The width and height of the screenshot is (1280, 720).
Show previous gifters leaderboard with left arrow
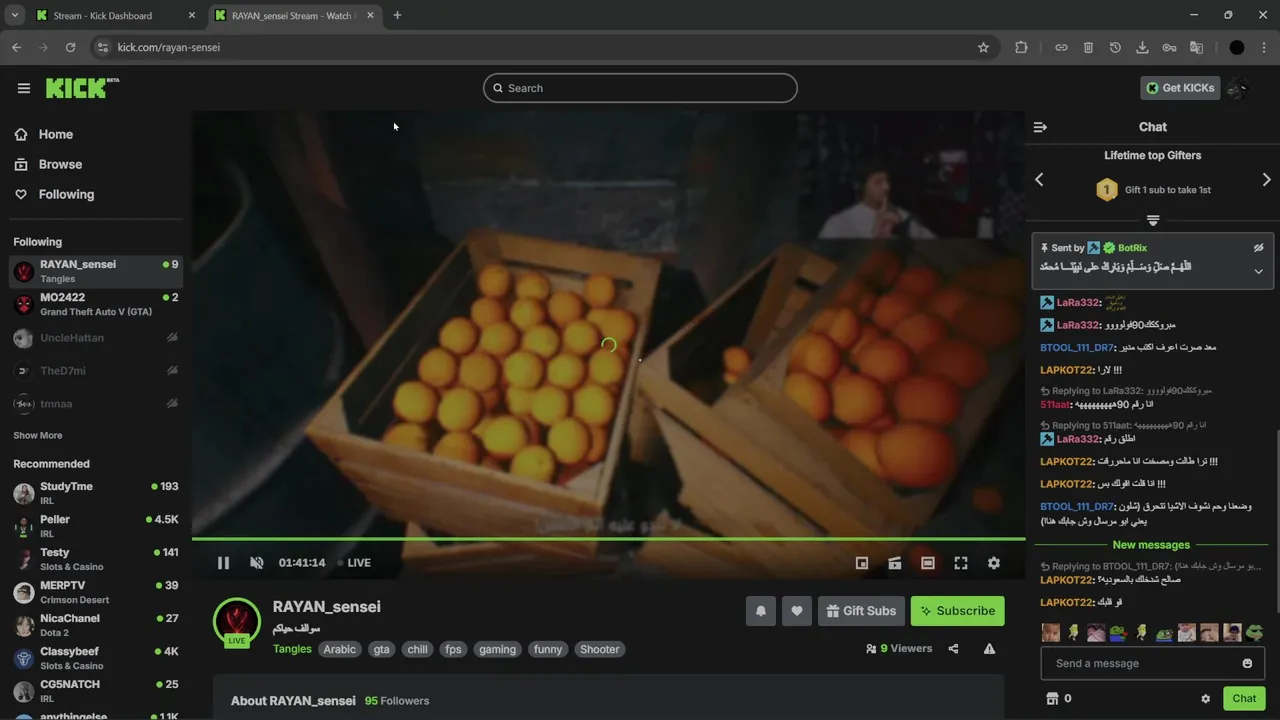[1039, 180]
